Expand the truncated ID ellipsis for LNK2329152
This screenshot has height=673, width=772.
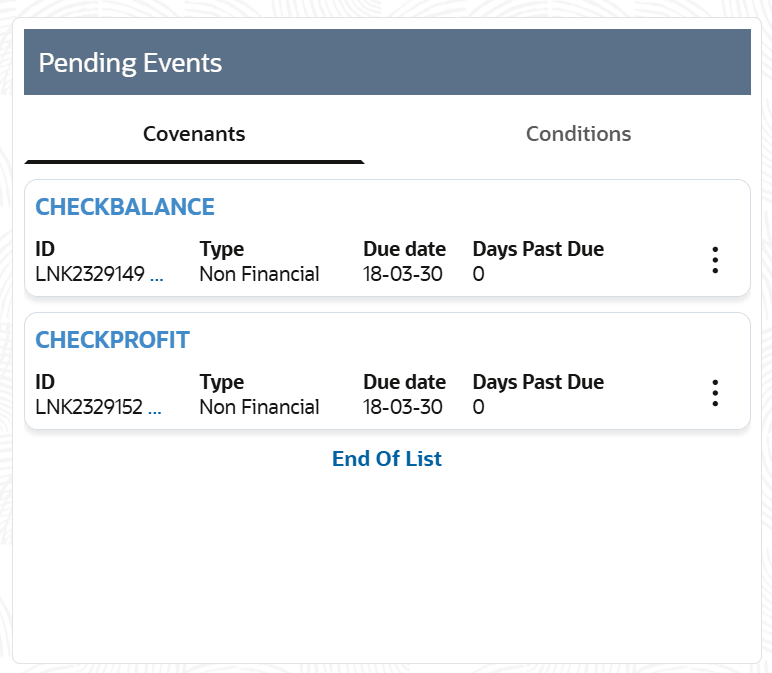tap(155, 408)
